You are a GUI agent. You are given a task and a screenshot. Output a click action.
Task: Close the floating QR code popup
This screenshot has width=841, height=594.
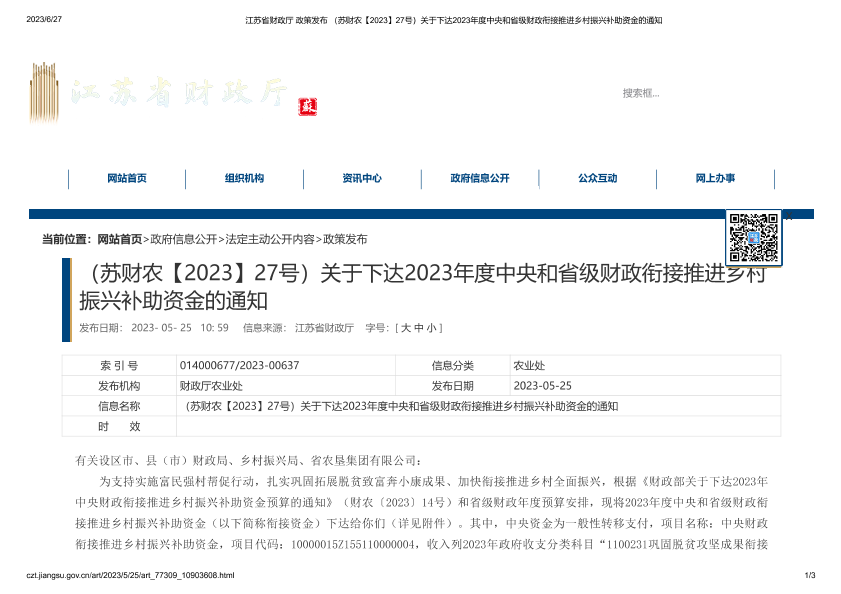(788, 216)
